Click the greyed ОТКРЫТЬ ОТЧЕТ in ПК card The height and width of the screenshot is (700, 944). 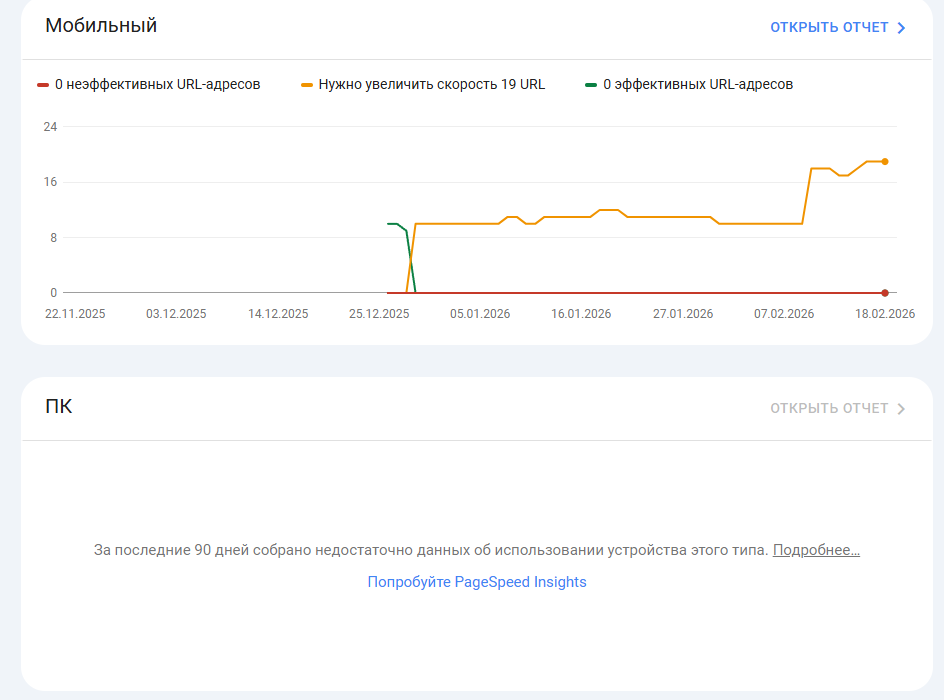pyautogui.click(x=829, y=408)
